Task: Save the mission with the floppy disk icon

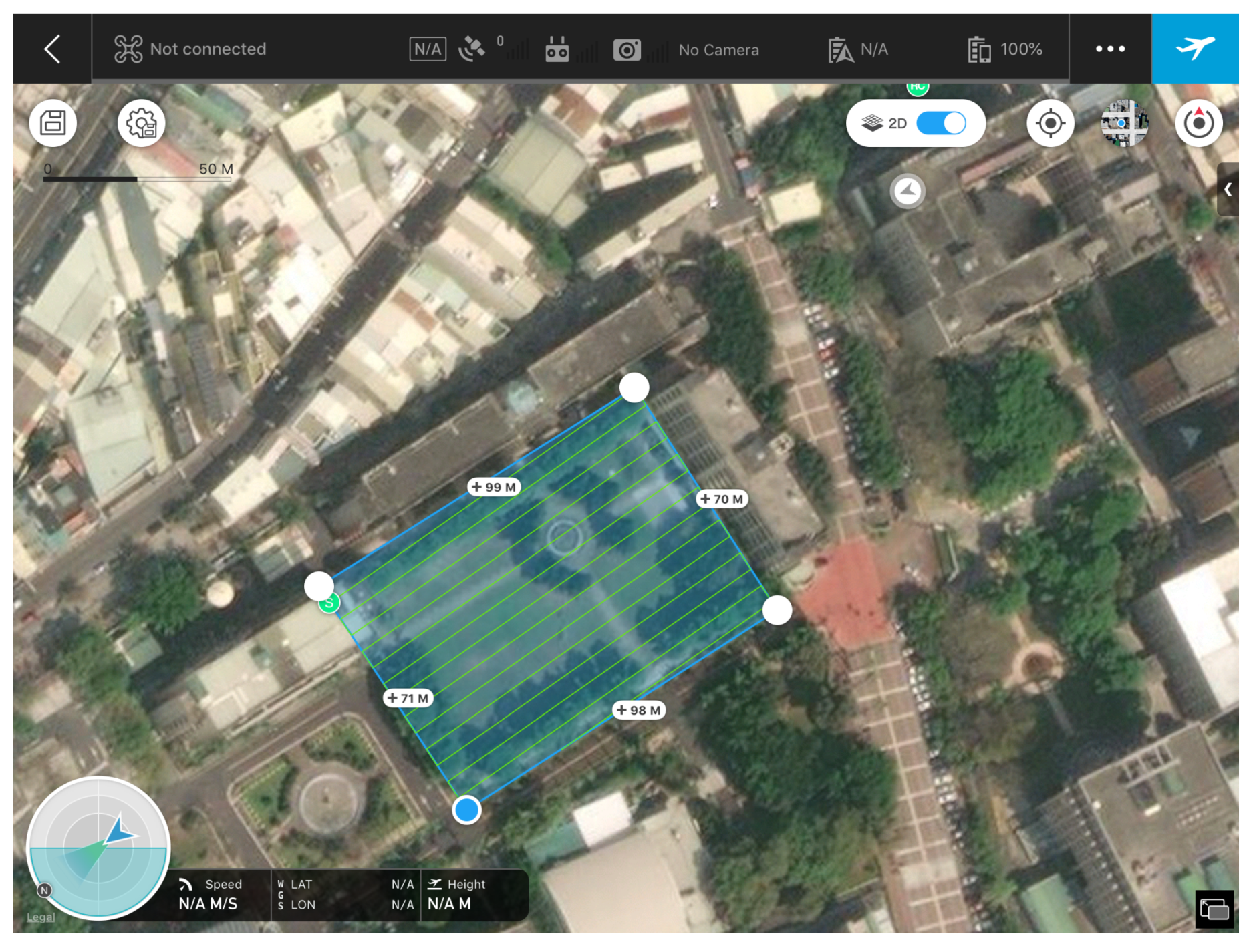Action: pyautogui.click(x=53, y=123)
